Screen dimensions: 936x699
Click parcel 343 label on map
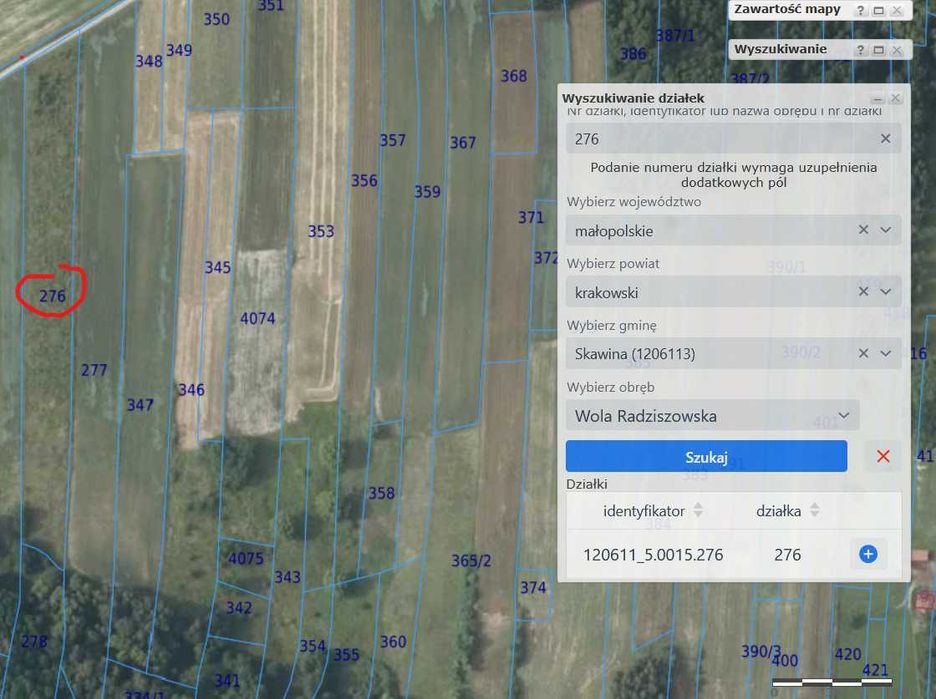287,577
